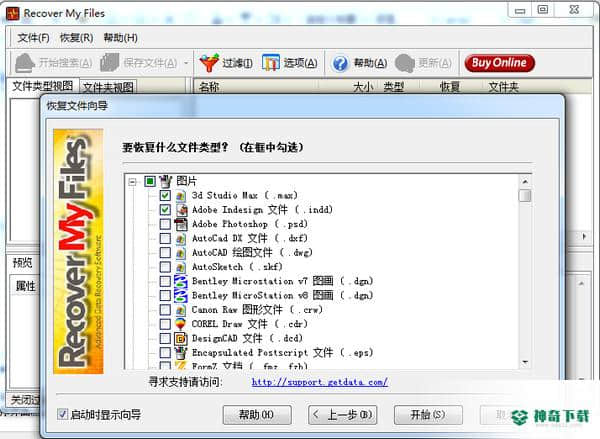Image resolution: width=600 pixels, height=439 pixels.
Task: Go back with 上一步(B) button
Action: pos(342,415)
